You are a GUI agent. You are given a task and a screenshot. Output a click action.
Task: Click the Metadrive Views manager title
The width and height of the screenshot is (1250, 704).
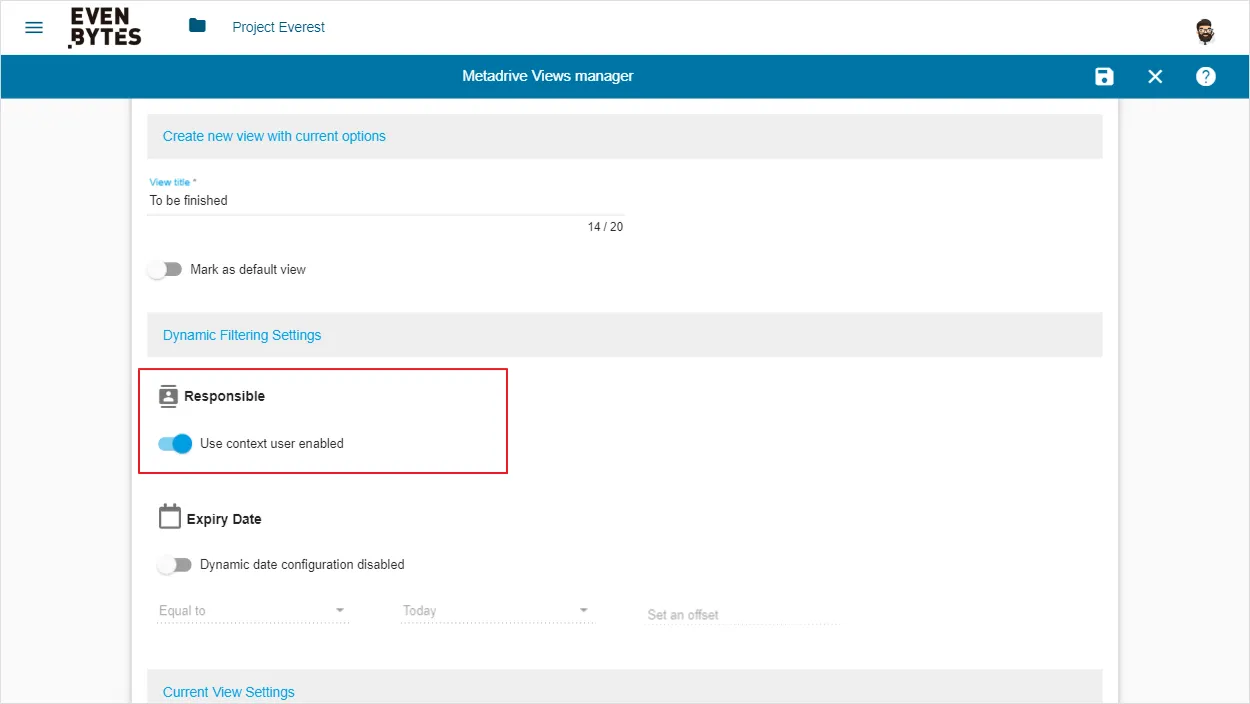(548, 76)
